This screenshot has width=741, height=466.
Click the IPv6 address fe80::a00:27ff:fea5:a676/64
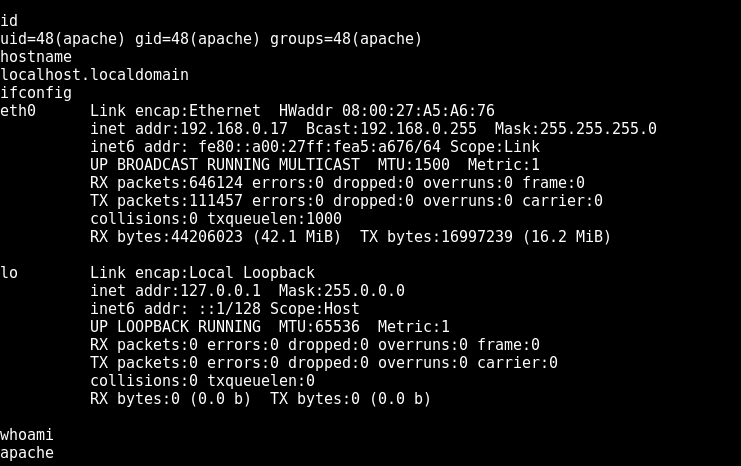pos(319,147)
